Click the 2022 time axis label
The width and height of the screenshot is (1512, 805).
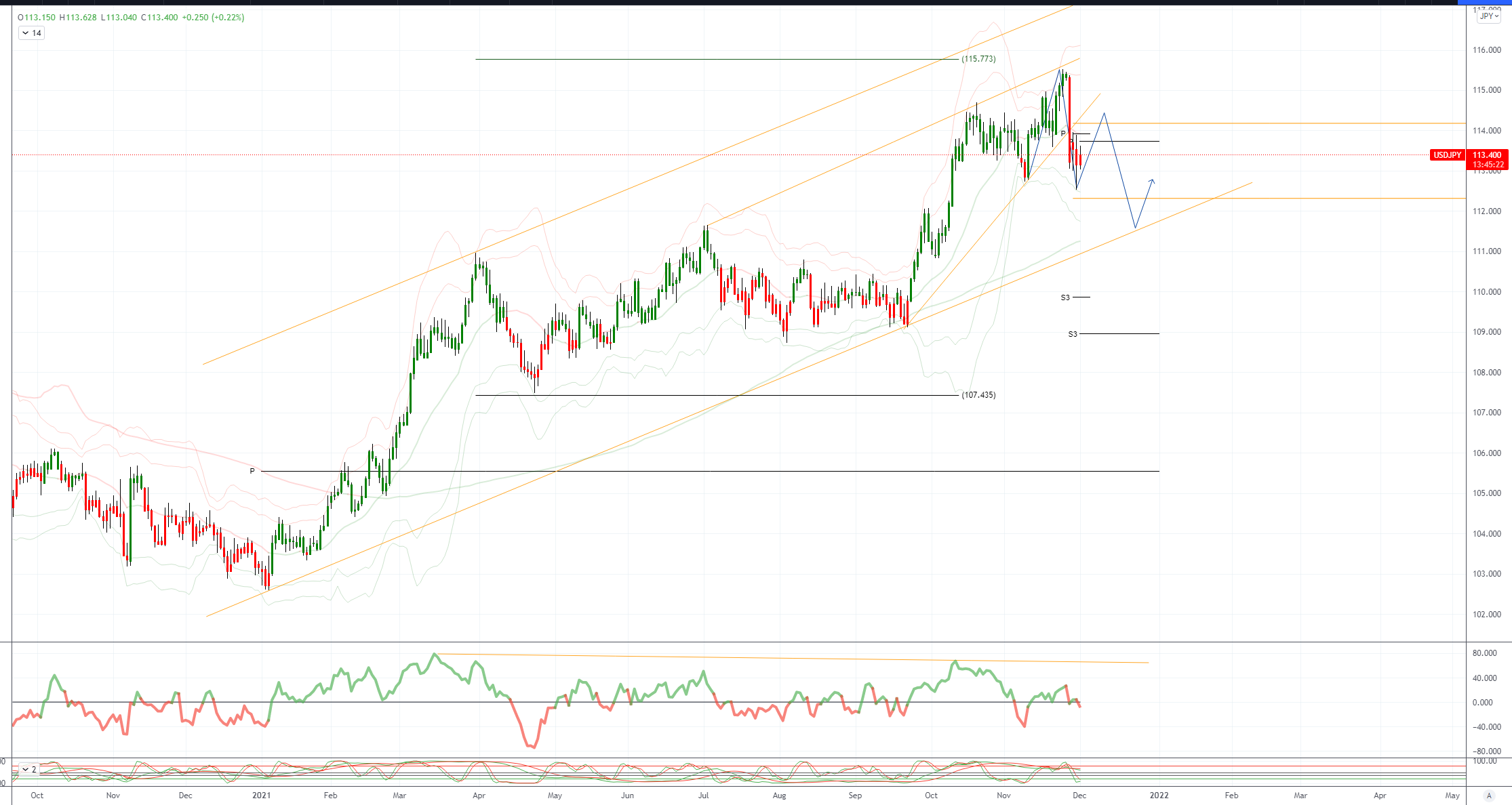pyautogui.click(x=1159, y=796)
